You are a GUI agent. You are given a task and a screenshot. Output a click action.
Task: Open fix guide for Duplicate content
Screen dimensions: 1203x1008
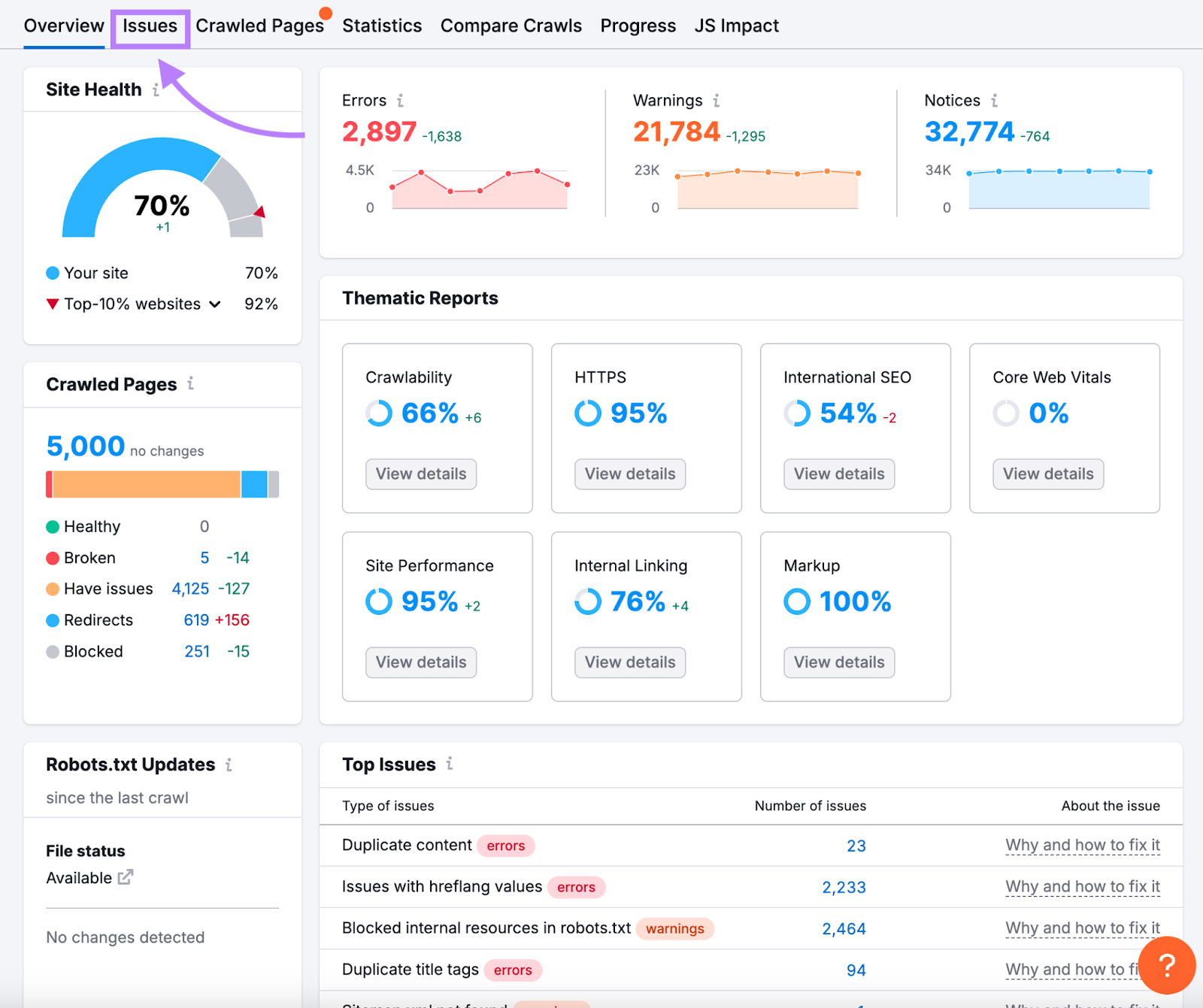[1082, 846]
